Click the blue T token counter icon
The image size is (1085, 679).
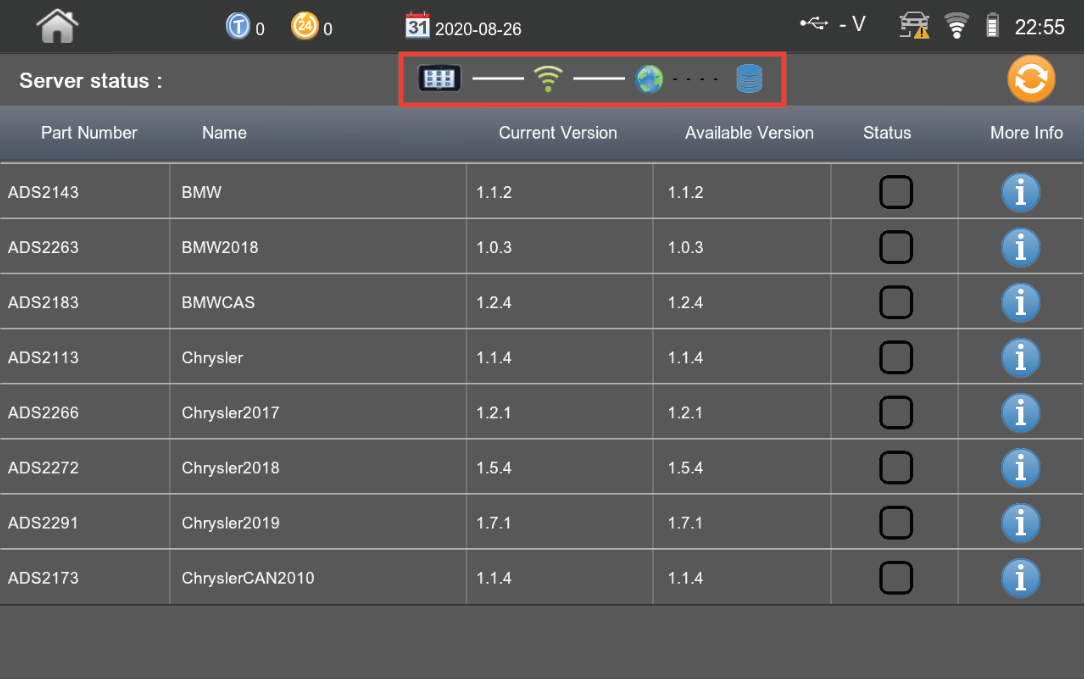click(x=238, y=26)
